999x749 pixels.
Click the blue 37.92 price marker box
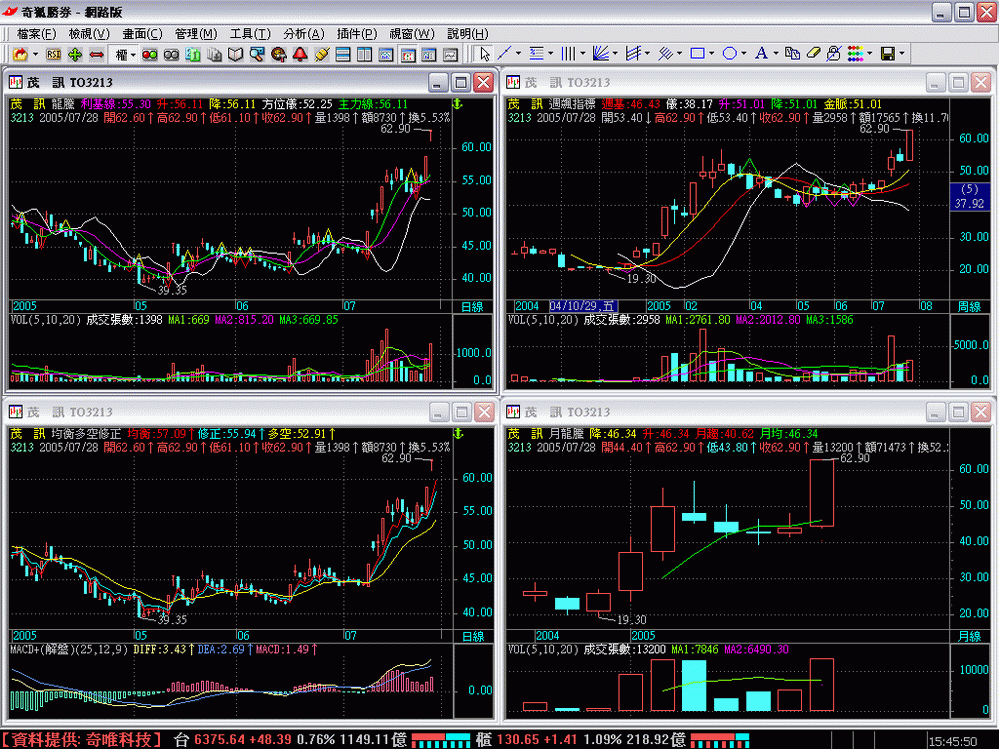point(969,197)
